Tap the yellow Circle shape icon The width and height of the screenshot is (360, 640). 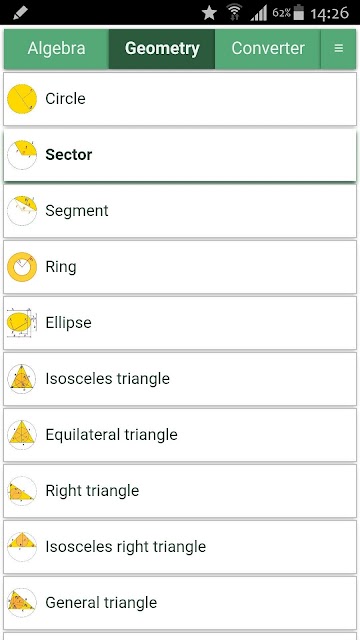click(22, 99)
